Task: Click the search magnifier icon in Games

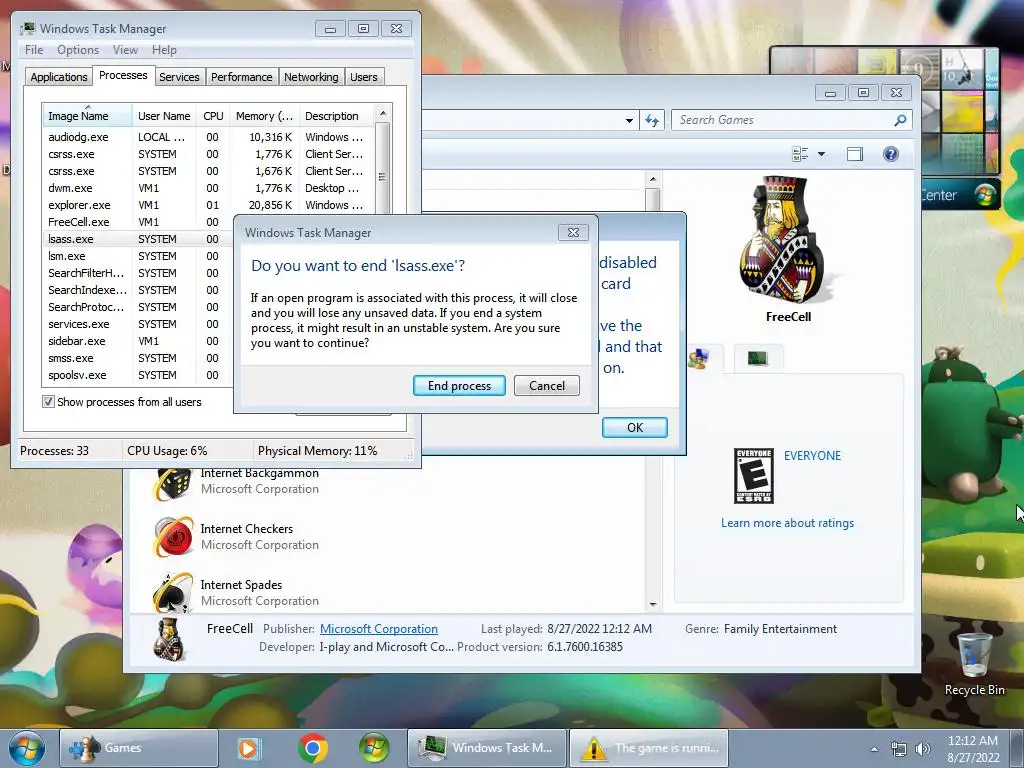Action: click(x=900, y=120)
